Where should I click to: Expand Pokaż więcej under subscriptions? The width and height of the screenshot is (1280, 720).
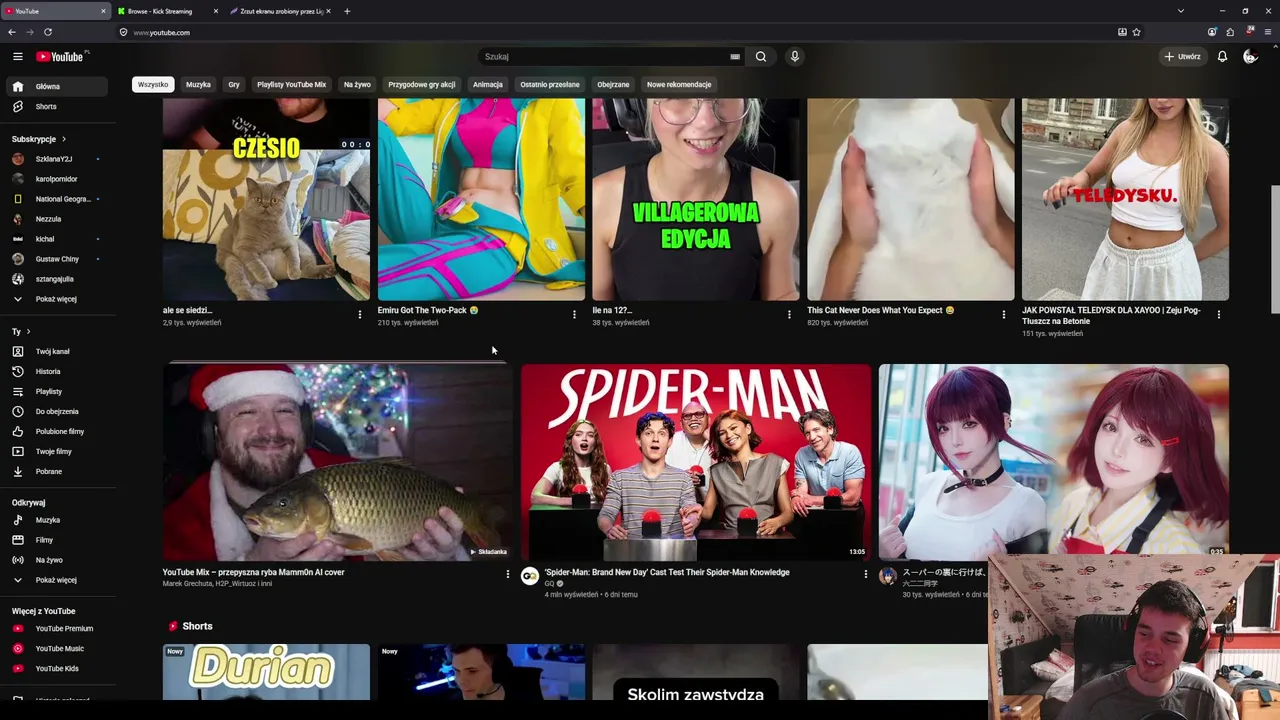pyautogui.click(x=59, y=299)
